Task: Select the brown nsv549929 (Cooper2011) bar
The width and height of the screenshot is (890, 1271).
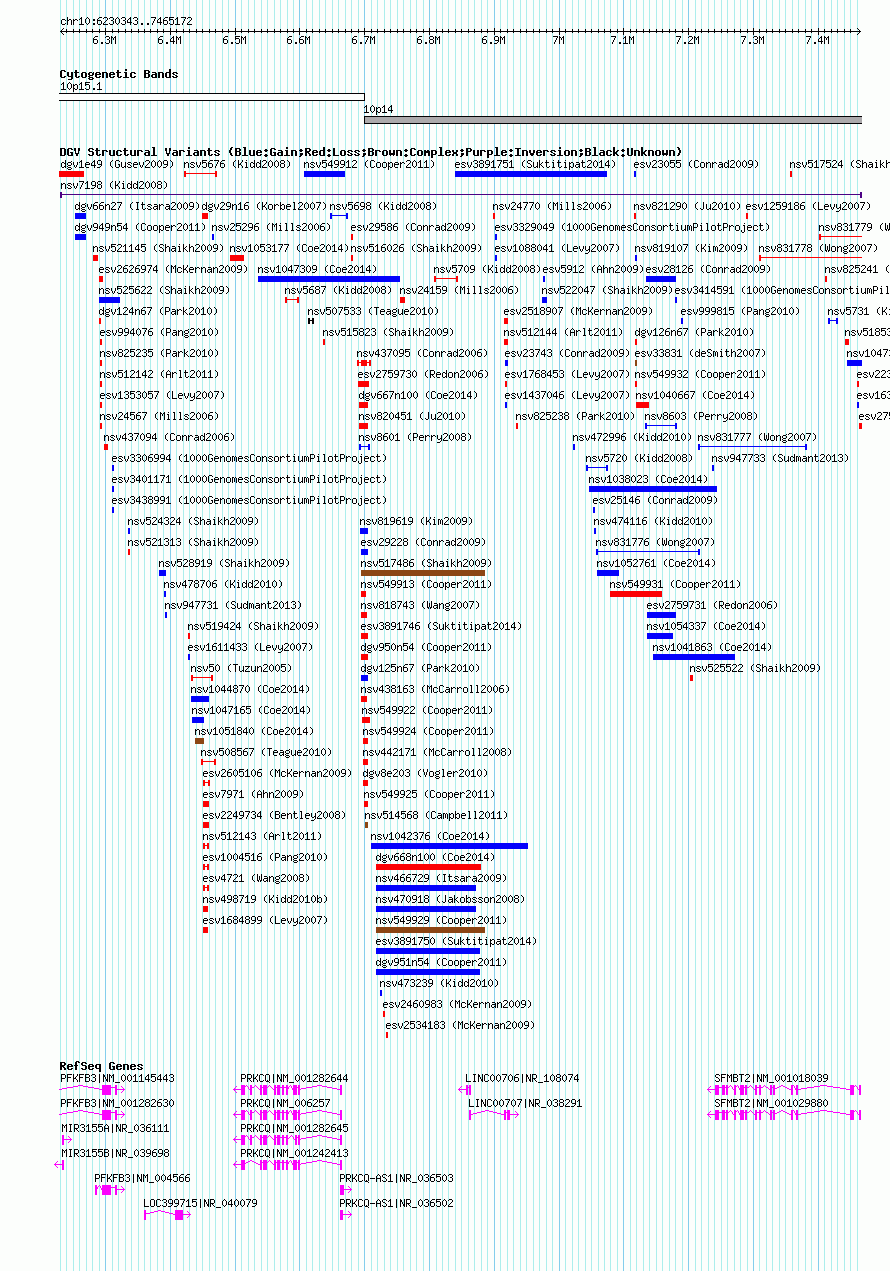Action: pyautogui.click(x=430, y=930)
